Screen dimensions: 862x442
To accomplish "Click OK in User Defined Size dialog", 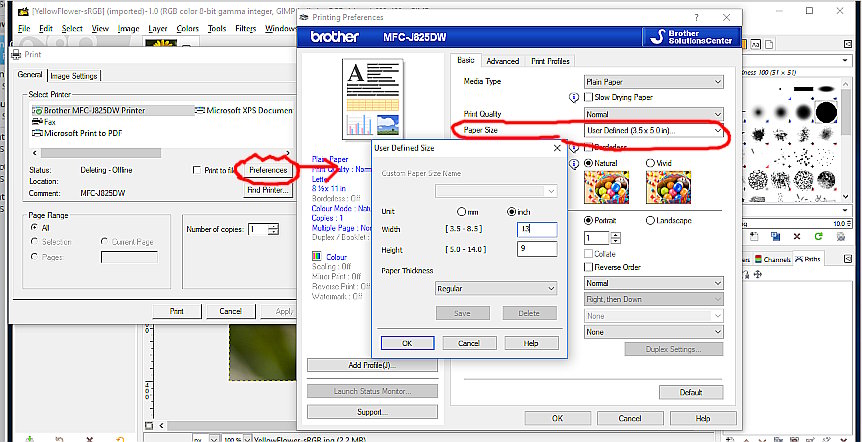I will click(407, 343).
